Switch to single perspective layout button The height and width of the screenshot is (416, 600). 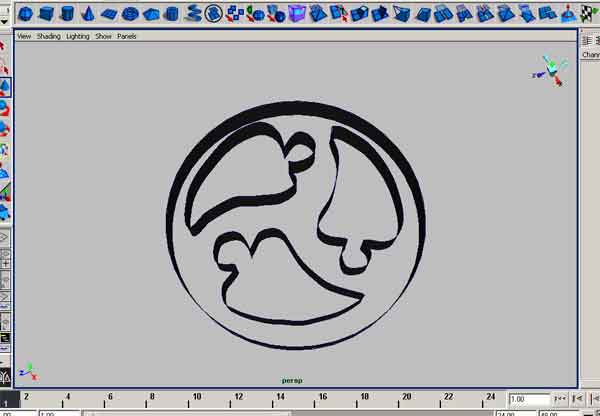[x=5, y=237]
